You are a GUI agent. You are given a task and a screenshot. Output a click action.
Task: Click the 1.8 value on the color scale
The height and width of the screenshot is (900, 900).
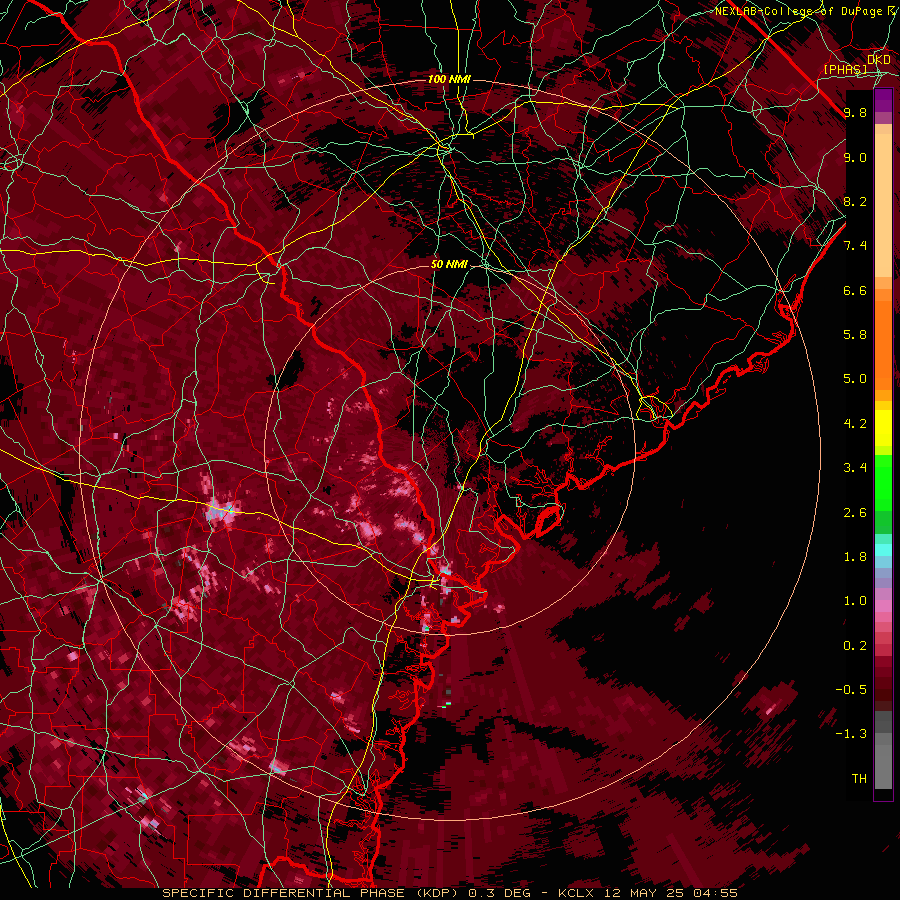tap(855, 557)
